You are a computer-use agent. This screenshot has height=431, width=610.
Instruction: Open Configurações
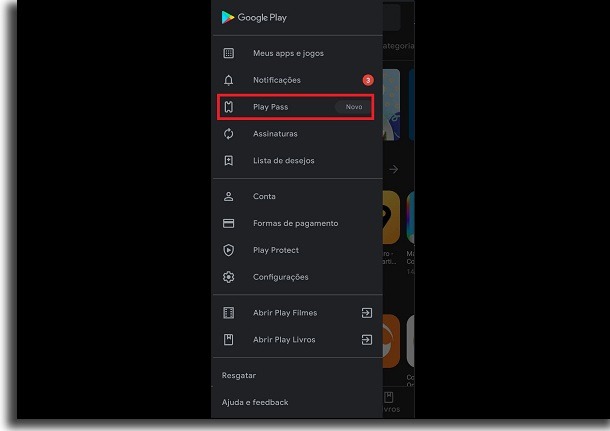tap(297, 277)
